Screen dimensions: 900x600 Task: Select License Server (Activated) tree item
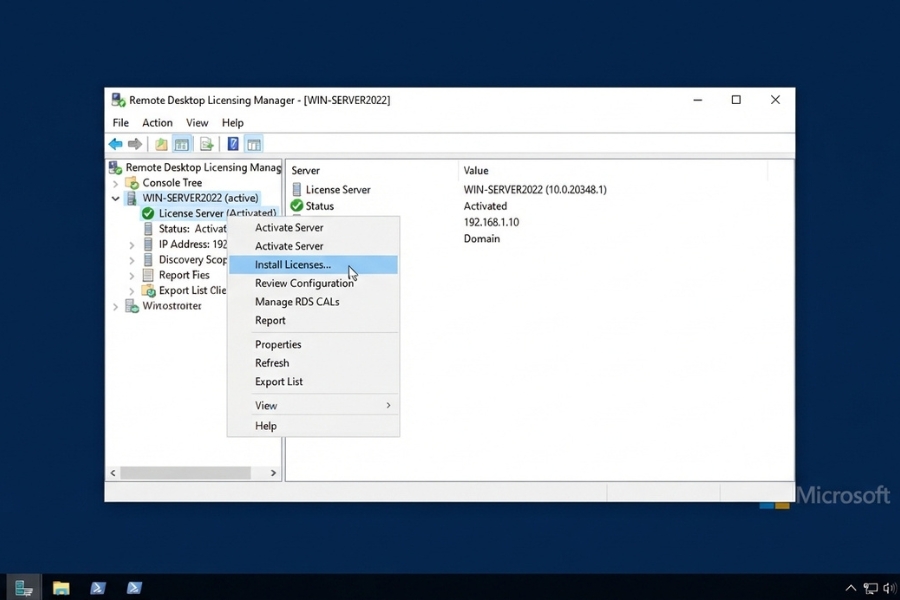click(x=217, y=213)
